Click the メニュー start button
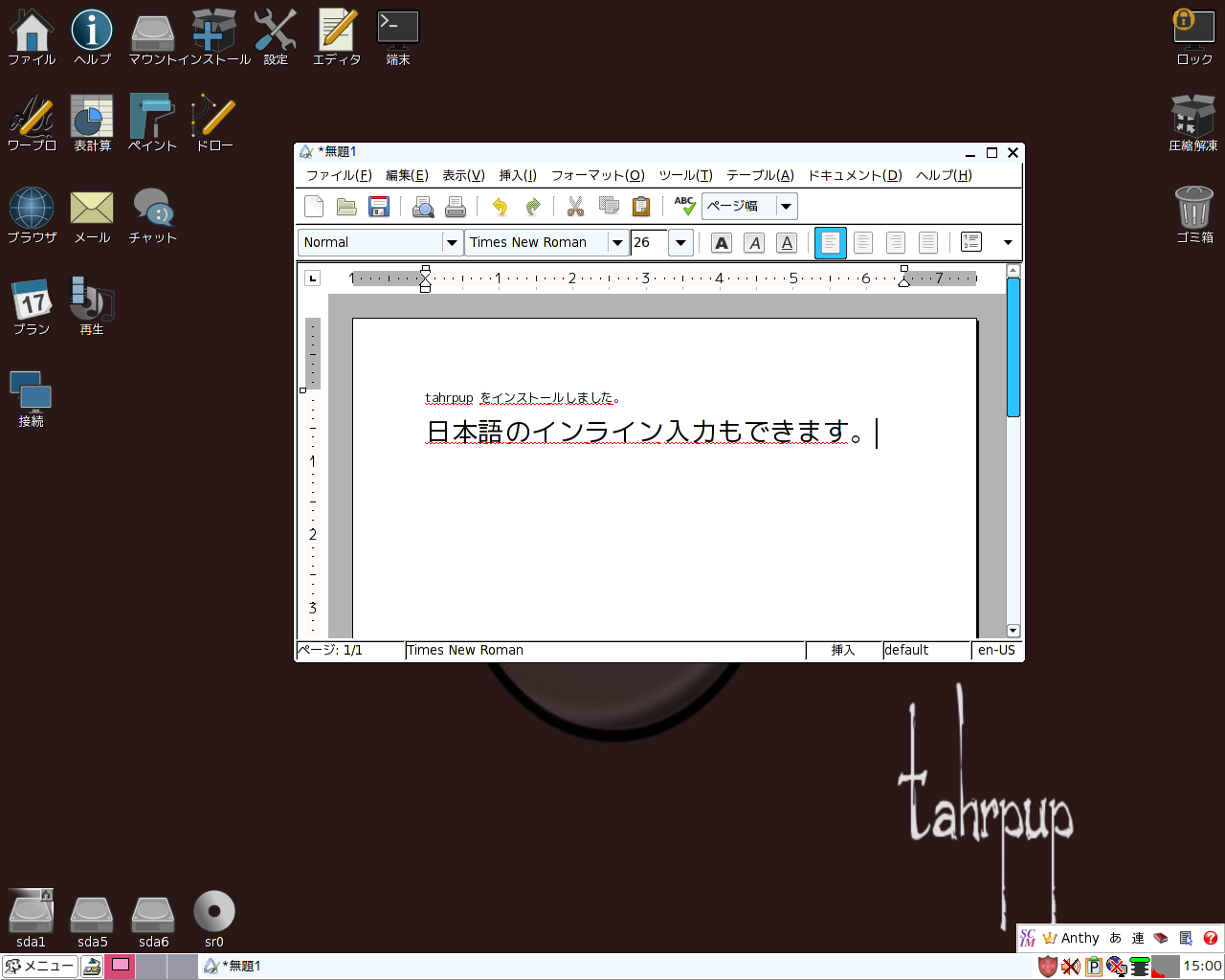Viewport: 1225px width, 980px height. pyautogui.click(x=39, y=966)
